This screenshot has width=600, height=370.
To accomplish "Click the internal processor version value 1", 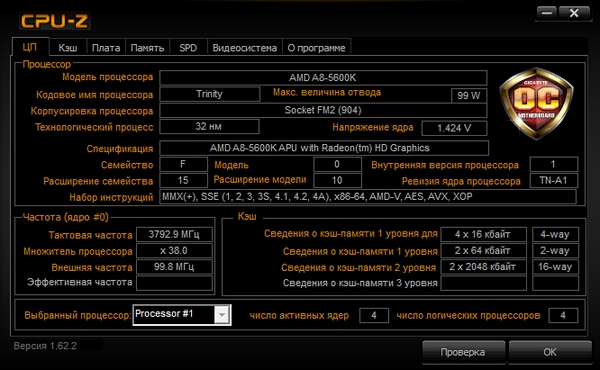I will click(553, 165).
